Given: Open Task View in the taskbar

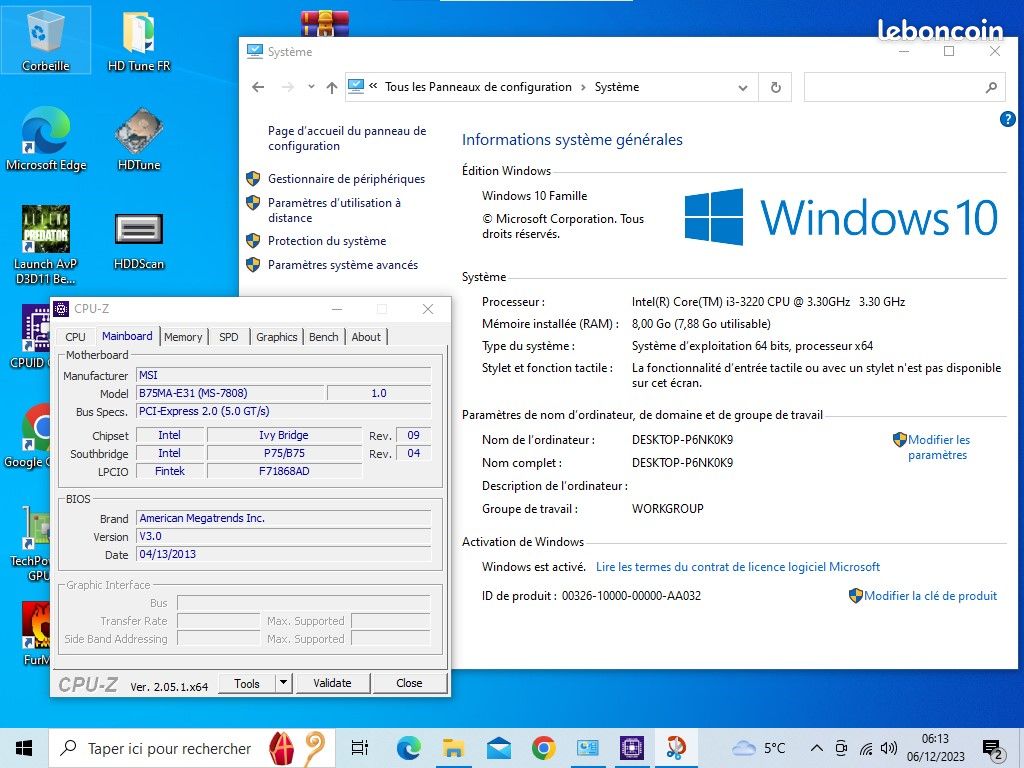Looking at the screenshot, I should (360, 748).
